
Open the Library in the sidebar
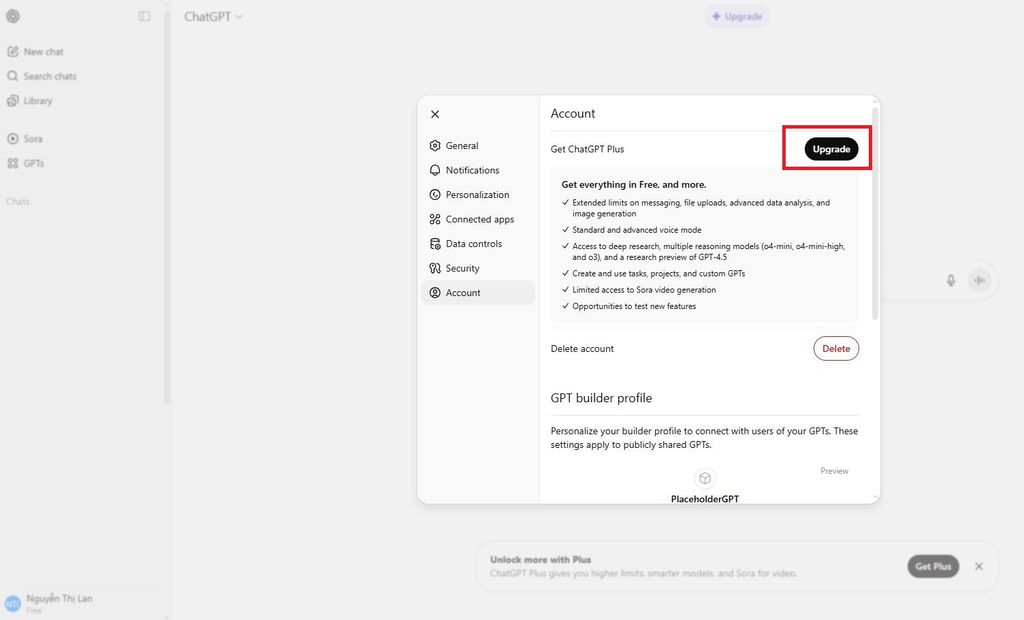coord(37,101)
